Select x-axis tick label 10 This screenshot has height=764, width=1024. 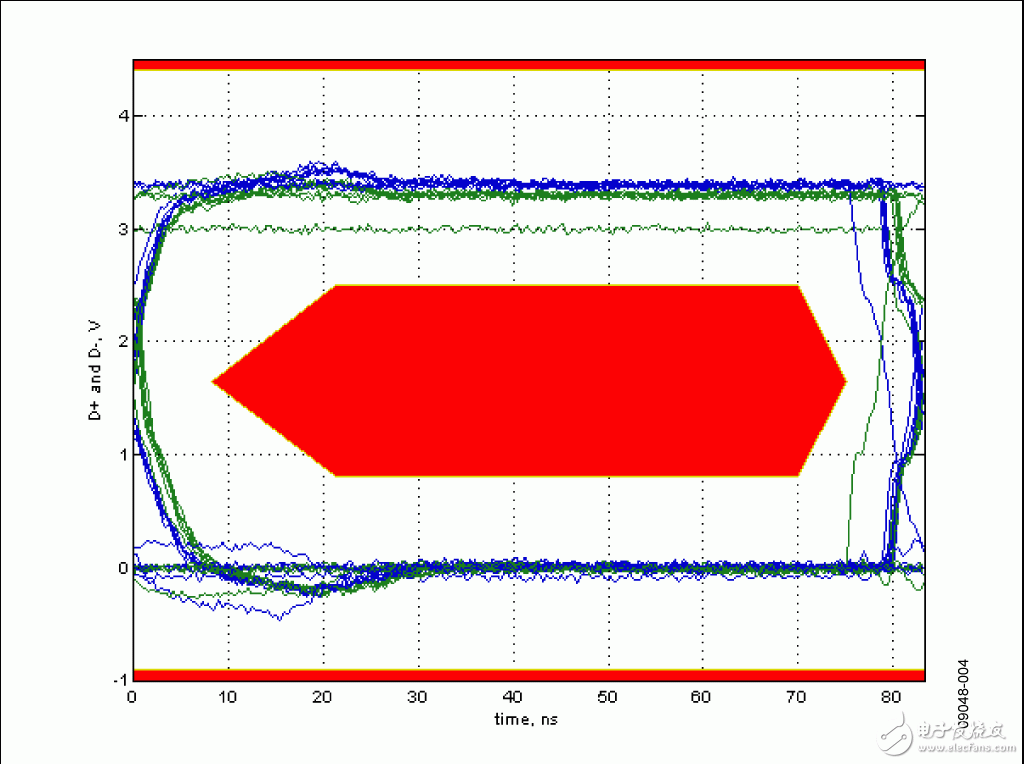[x=229, y=697]
